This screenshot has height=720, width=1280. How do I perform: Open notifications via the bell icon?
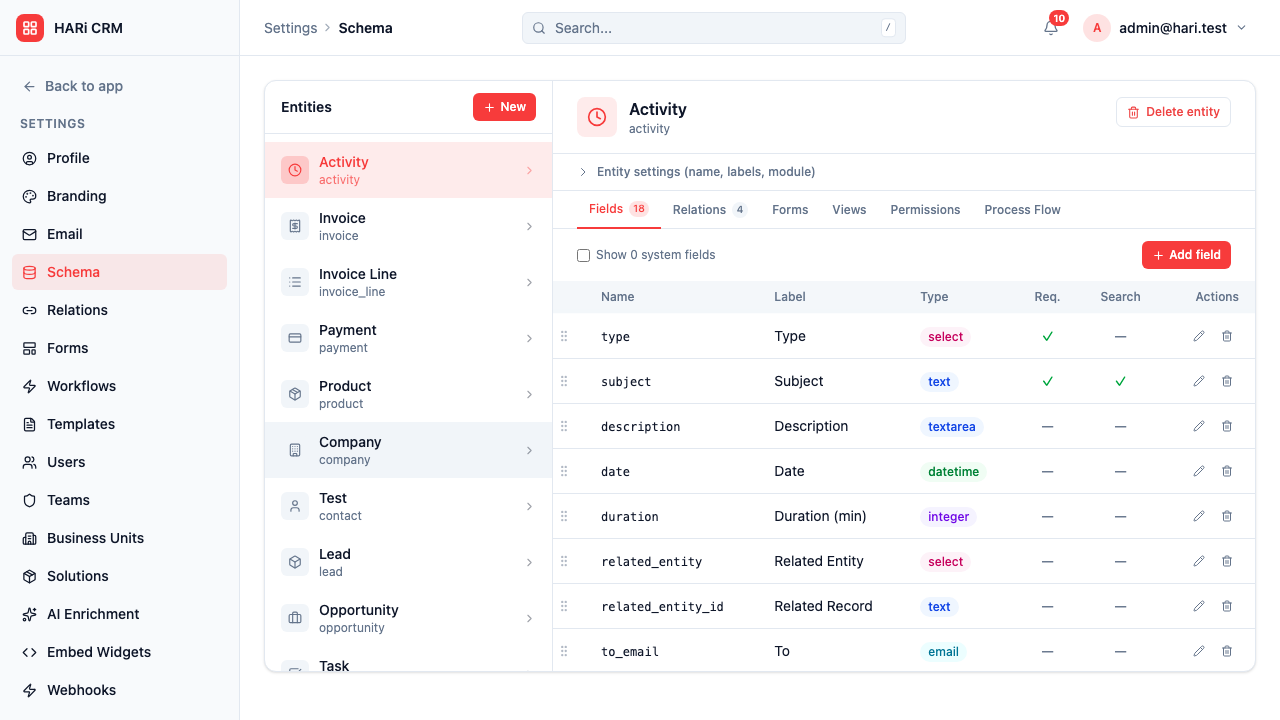pyautogui.click(x=1049, y=28)
